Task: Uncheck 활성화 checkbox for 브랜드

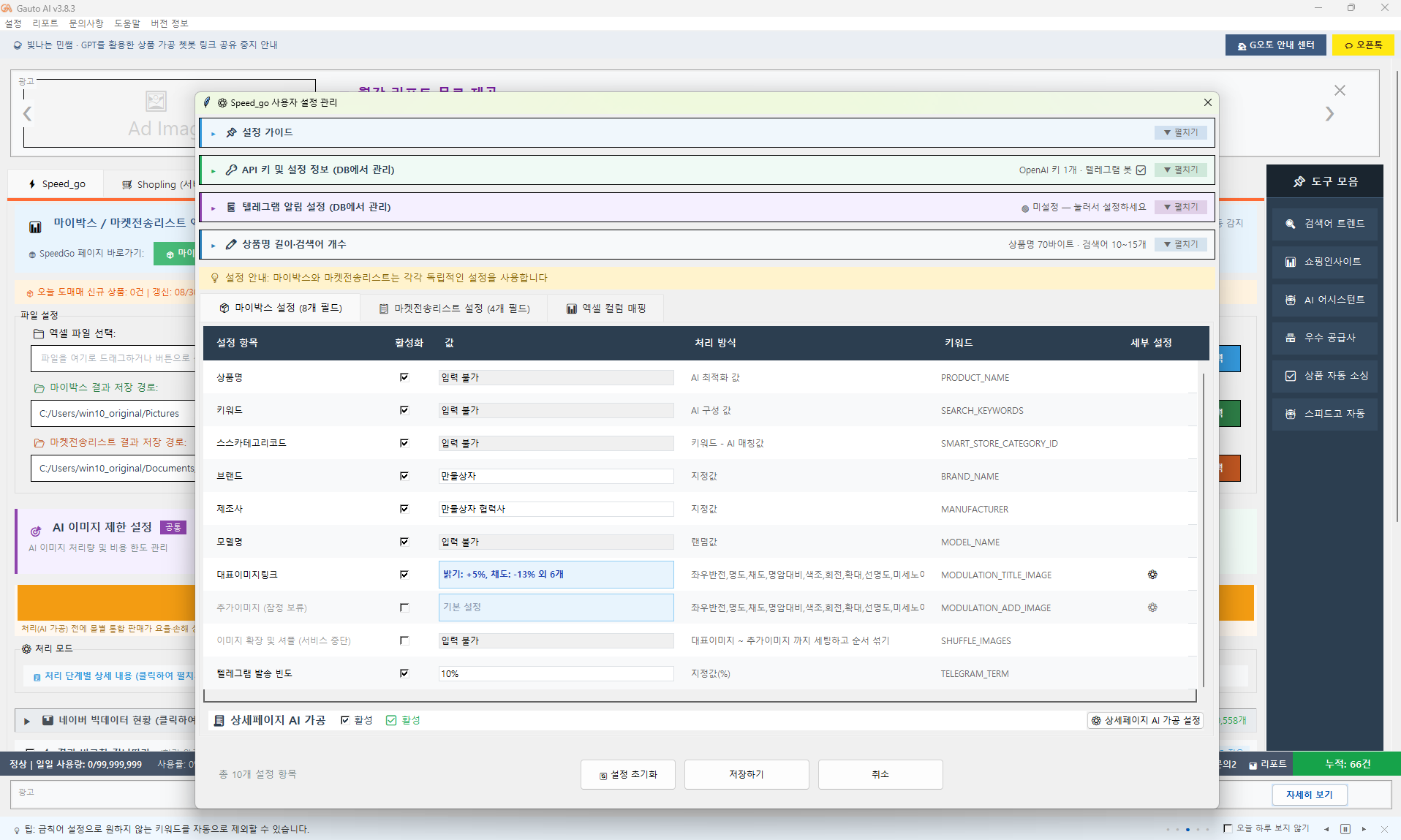Action: (404, 476)
